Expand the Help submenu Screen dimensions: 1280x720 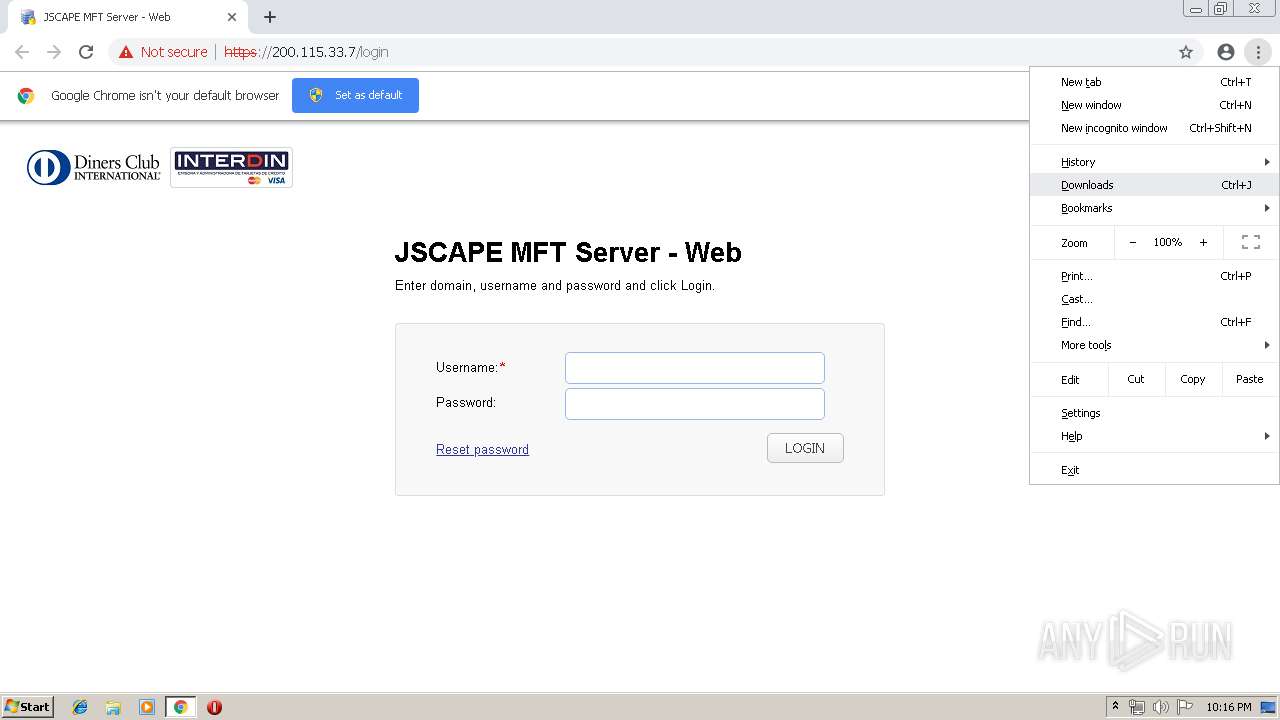(x=1155, y=436)
